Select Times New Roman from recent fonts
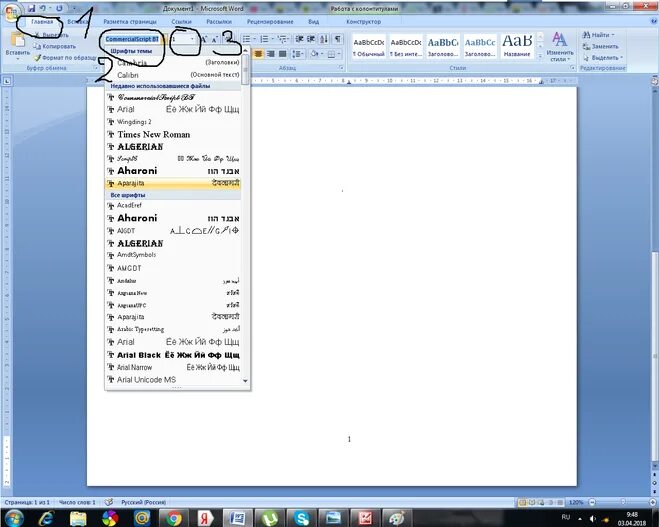 (x=173, y=134)
